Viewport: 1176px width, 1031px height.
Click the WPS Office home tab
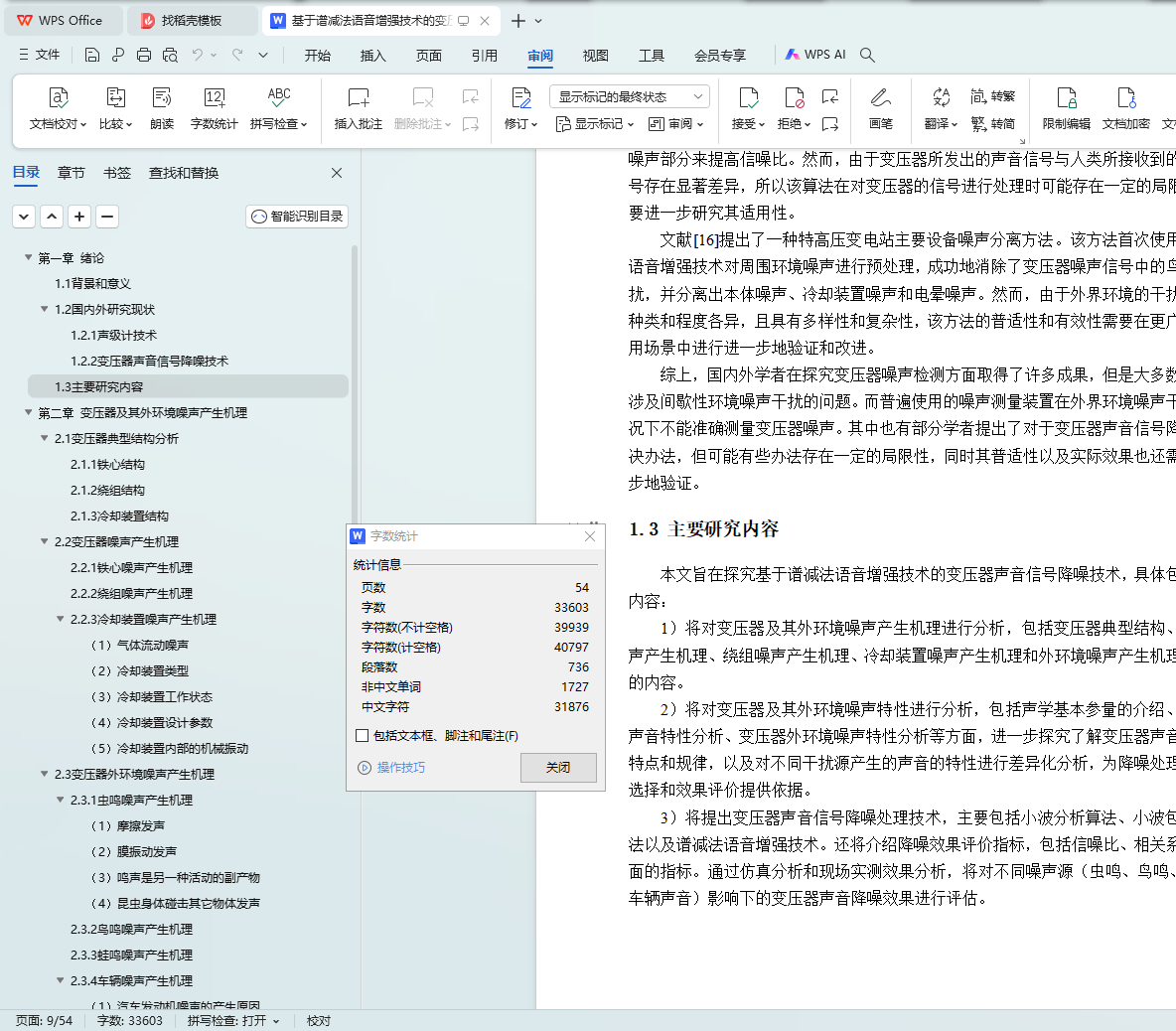pyautogui.click(x=63, y=21)
